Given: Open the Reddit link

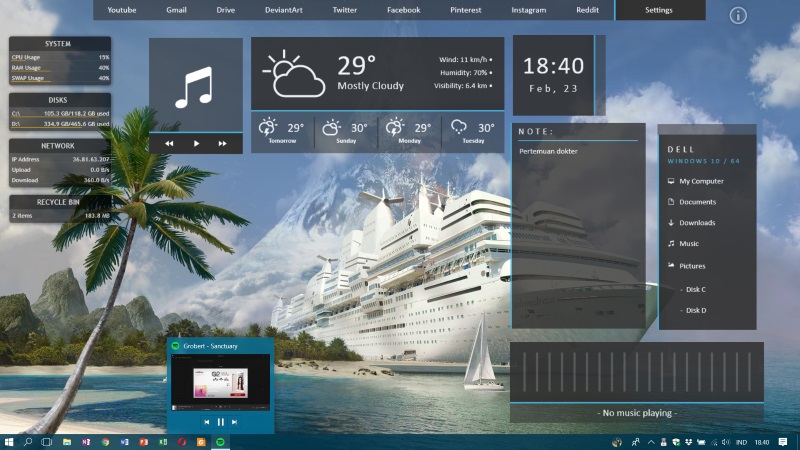Looking at the screenshot, I should pyautogui.click(x=587, y=10).
